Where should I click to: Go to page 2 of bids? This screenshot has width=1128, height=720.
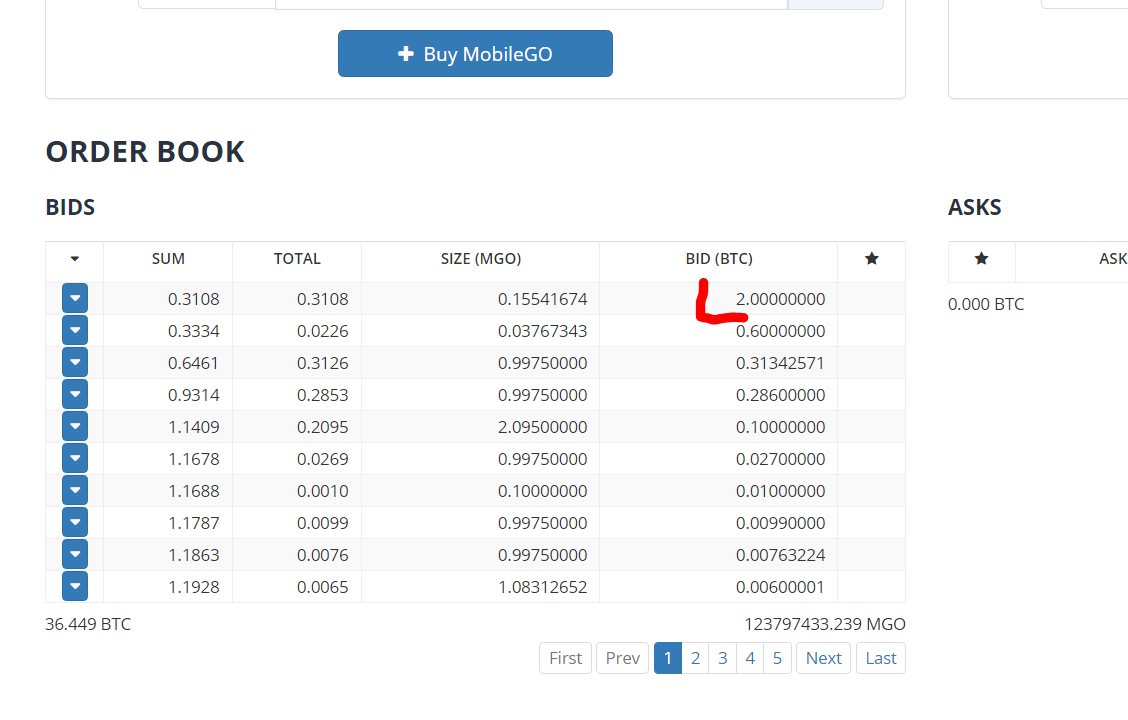[x=695, y=658]
